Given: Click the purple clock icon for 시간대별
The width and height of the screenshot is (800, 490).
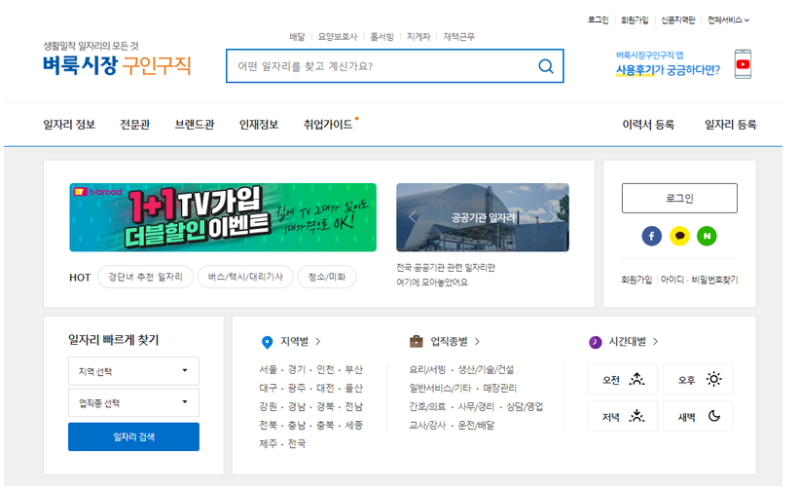Looking at the screenshot, I should 595,342.
